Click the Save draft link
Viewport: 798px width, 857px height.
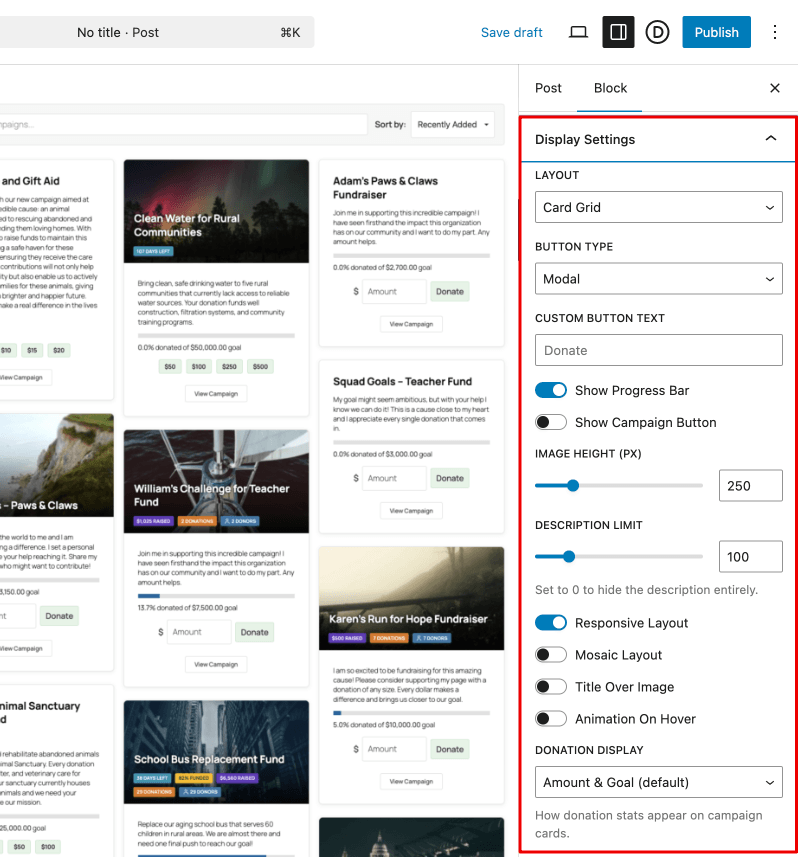(511, 32)
